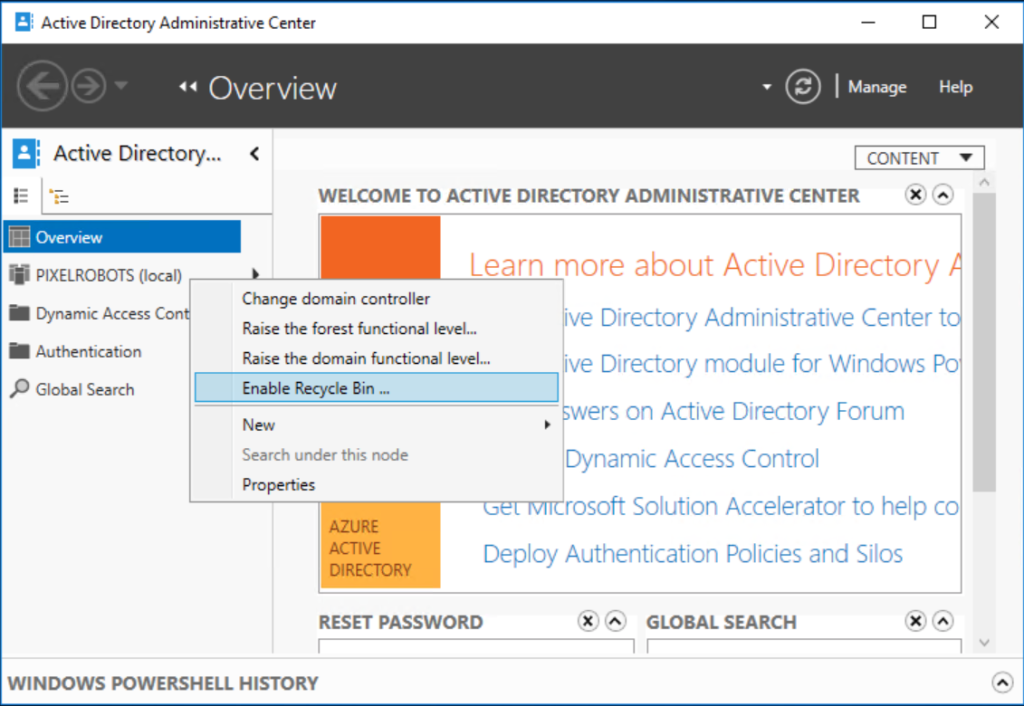
Task: Open the Manage menu
Action: point(877,87)
